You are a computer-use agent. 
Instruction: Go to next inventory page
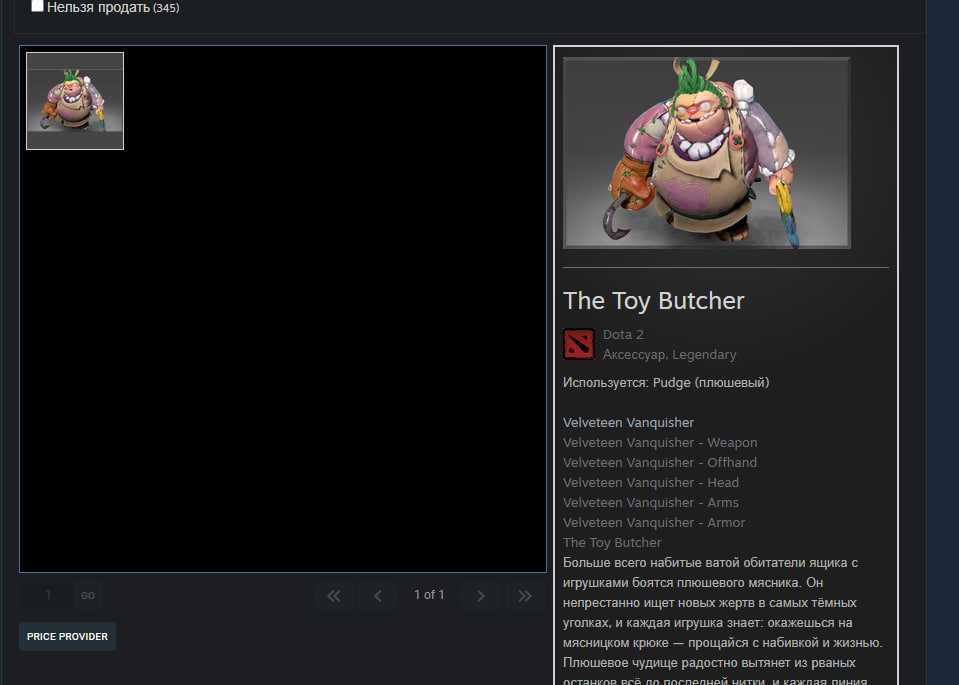pyautogui.click(x=481, y=595)
